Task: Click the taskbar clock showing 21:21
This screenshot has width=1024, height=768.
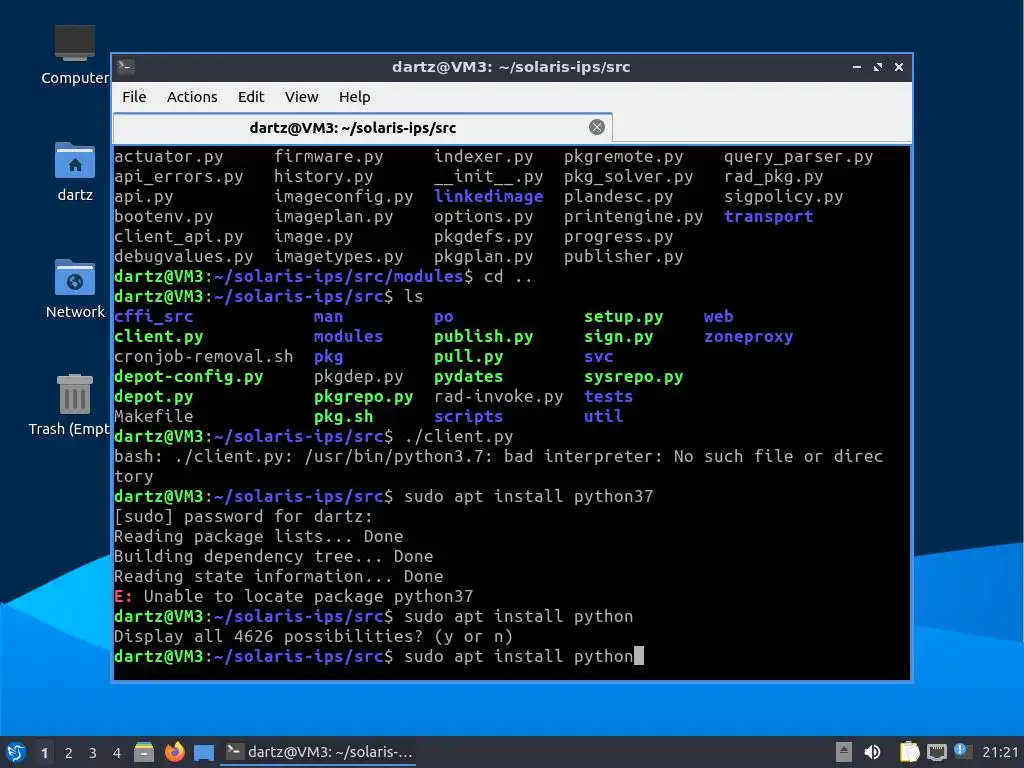Action: (1000, 752)
